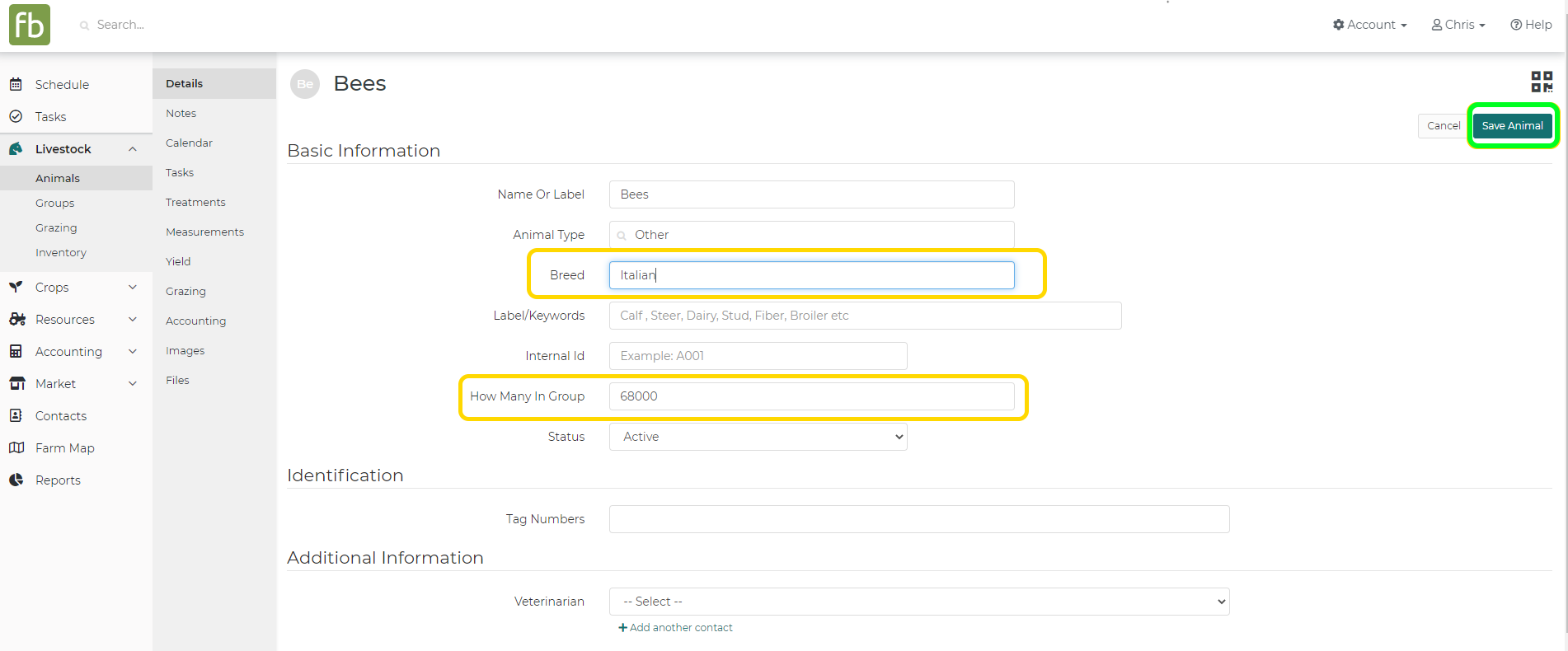Click Add another contact link
Screen dimensions: 1568x651
676,627
